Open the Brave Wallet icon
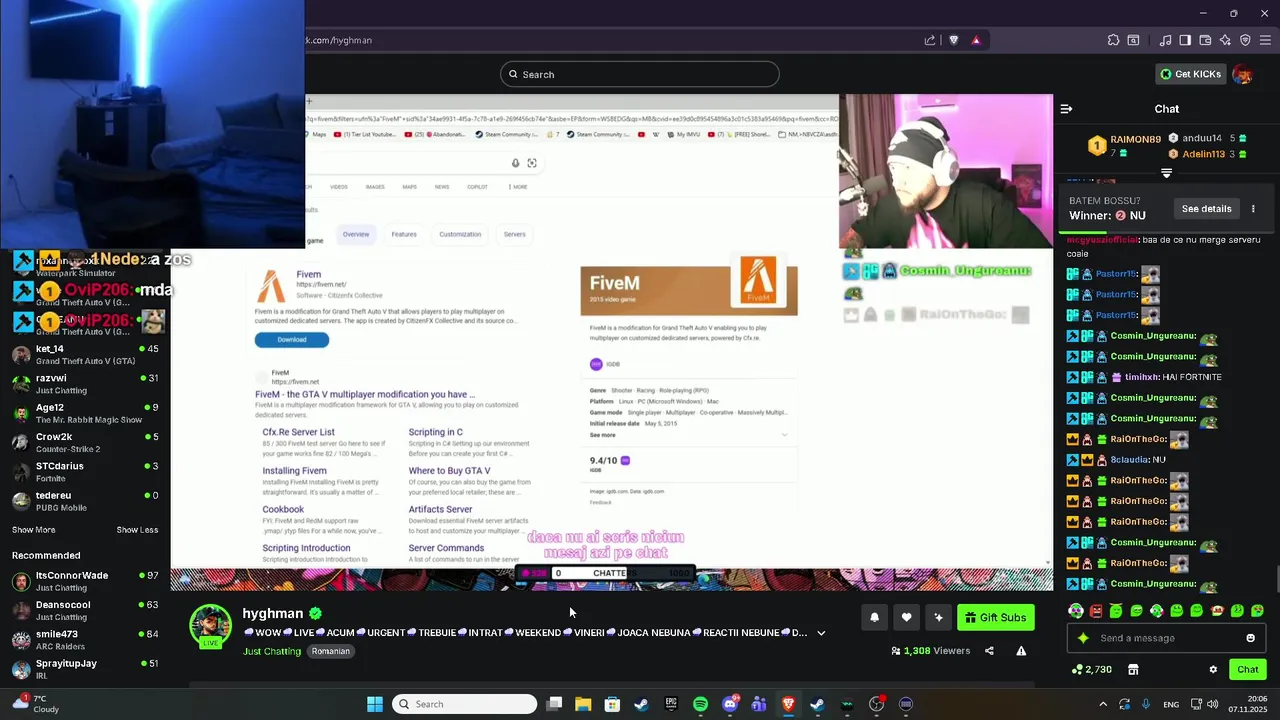 tap(1205, 40)
